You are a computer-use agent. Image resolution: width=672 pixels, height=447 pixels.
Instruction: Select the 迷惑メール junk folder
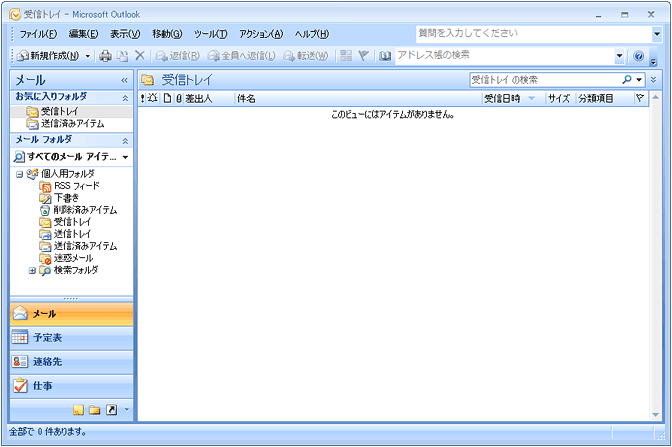point(66,258)
